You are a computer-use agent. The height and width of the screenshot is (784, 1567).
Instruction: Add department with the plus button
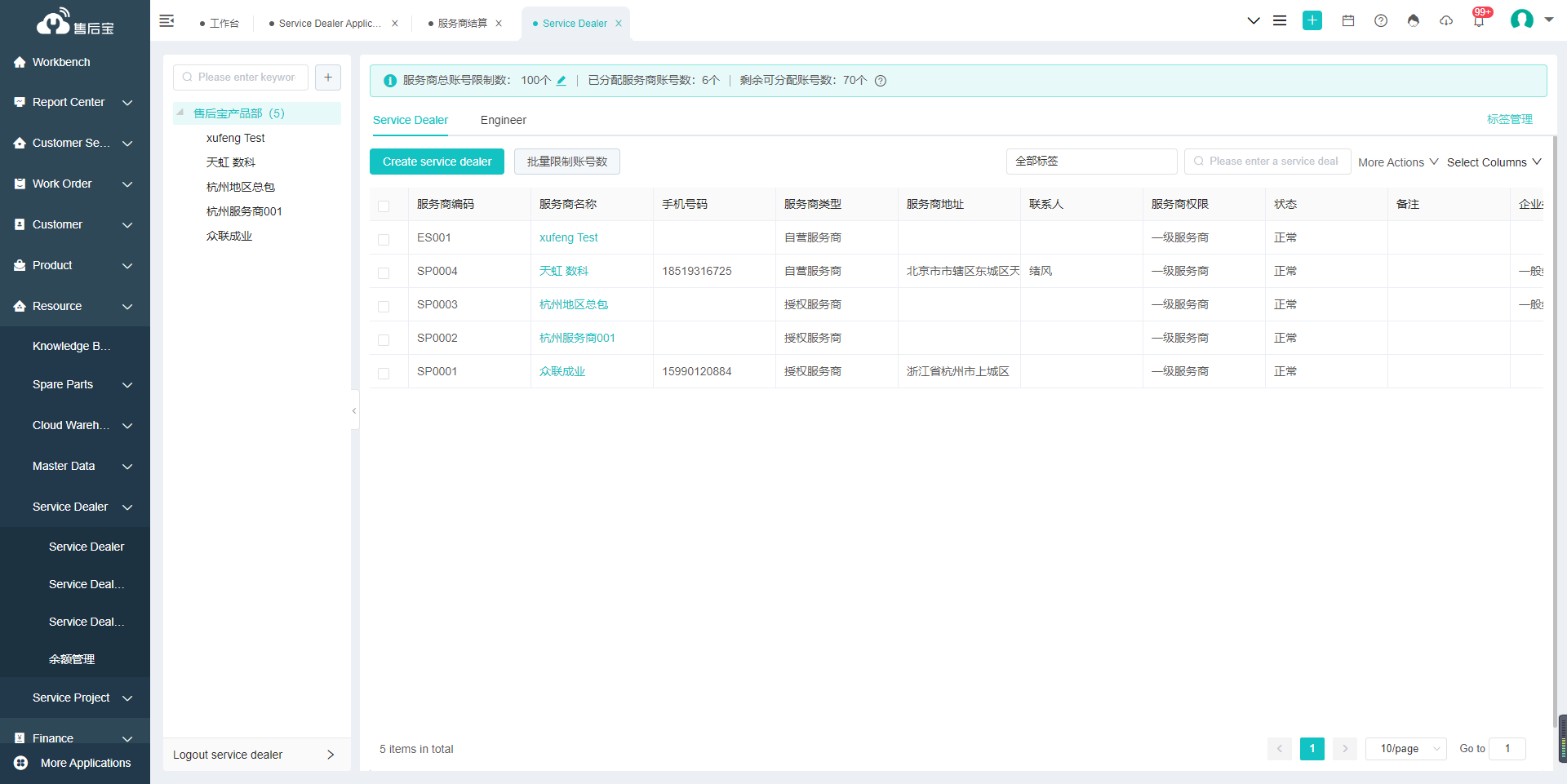[x=328, y=78]
